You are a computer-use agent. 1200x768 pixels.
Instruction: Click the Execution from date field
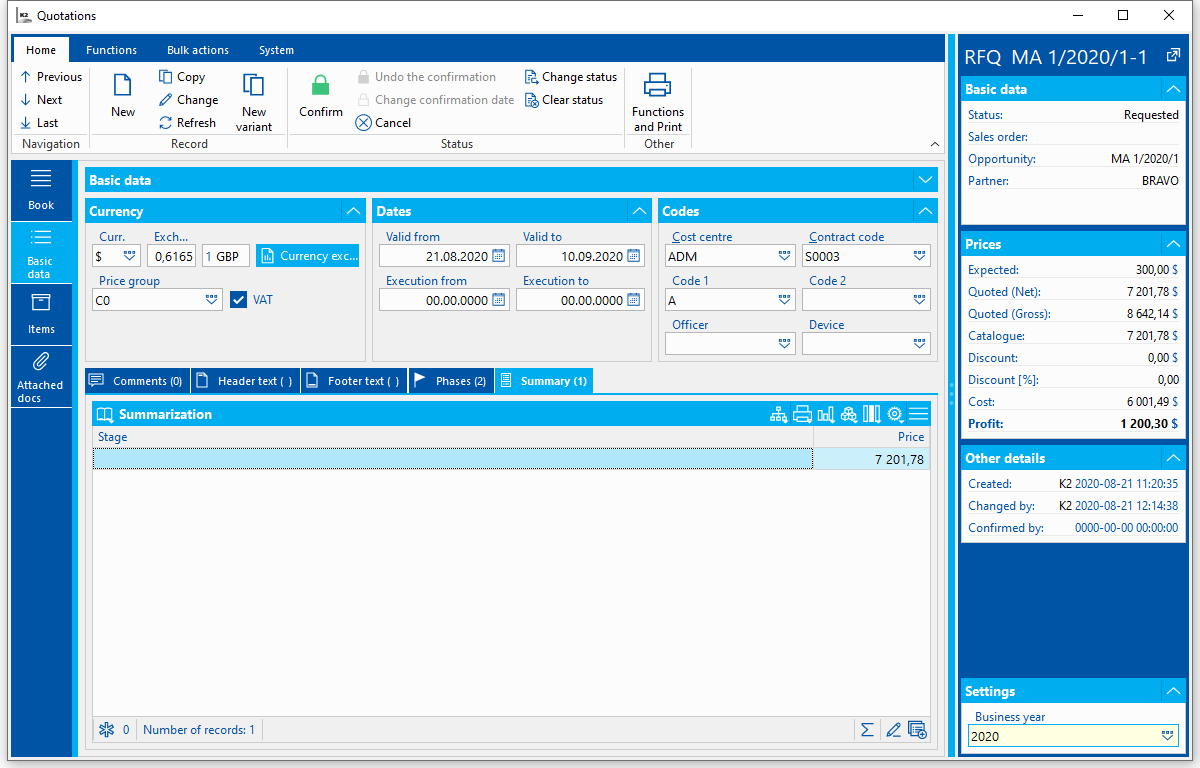point(444,300)
